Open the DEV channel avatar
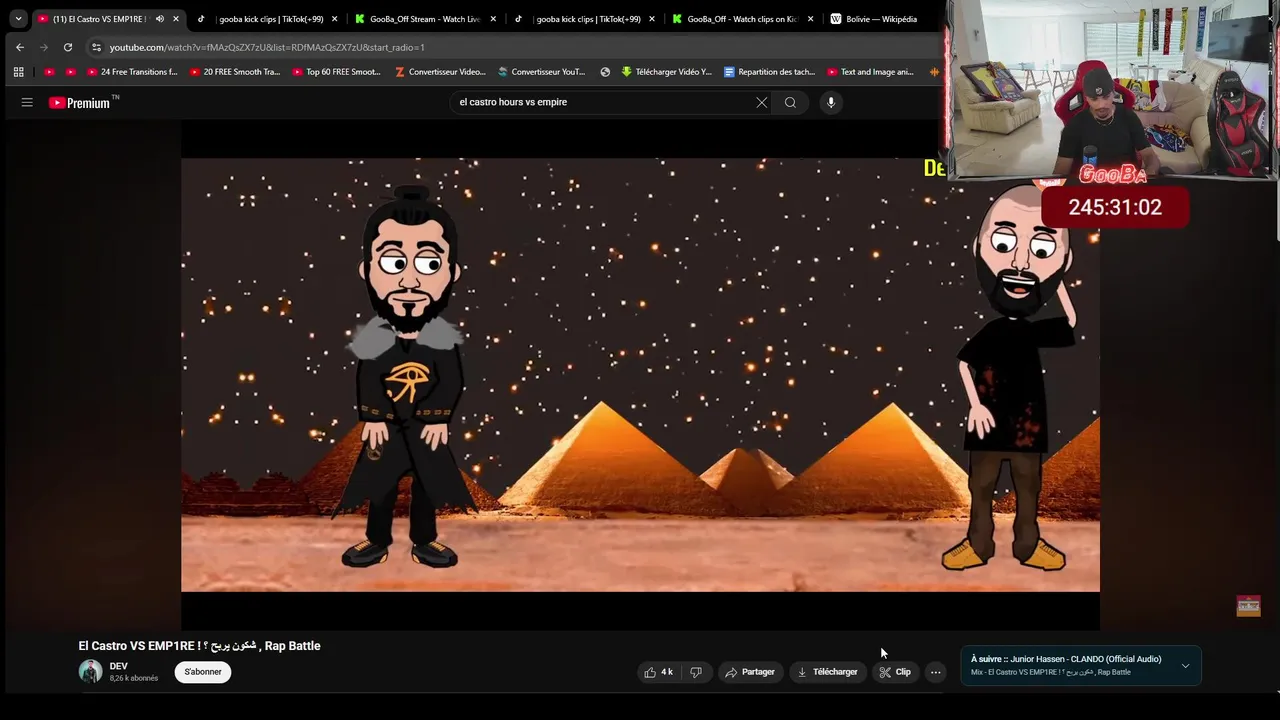Screen dimensions: 1280x720 pyautogui.click(x=90, y=671)
